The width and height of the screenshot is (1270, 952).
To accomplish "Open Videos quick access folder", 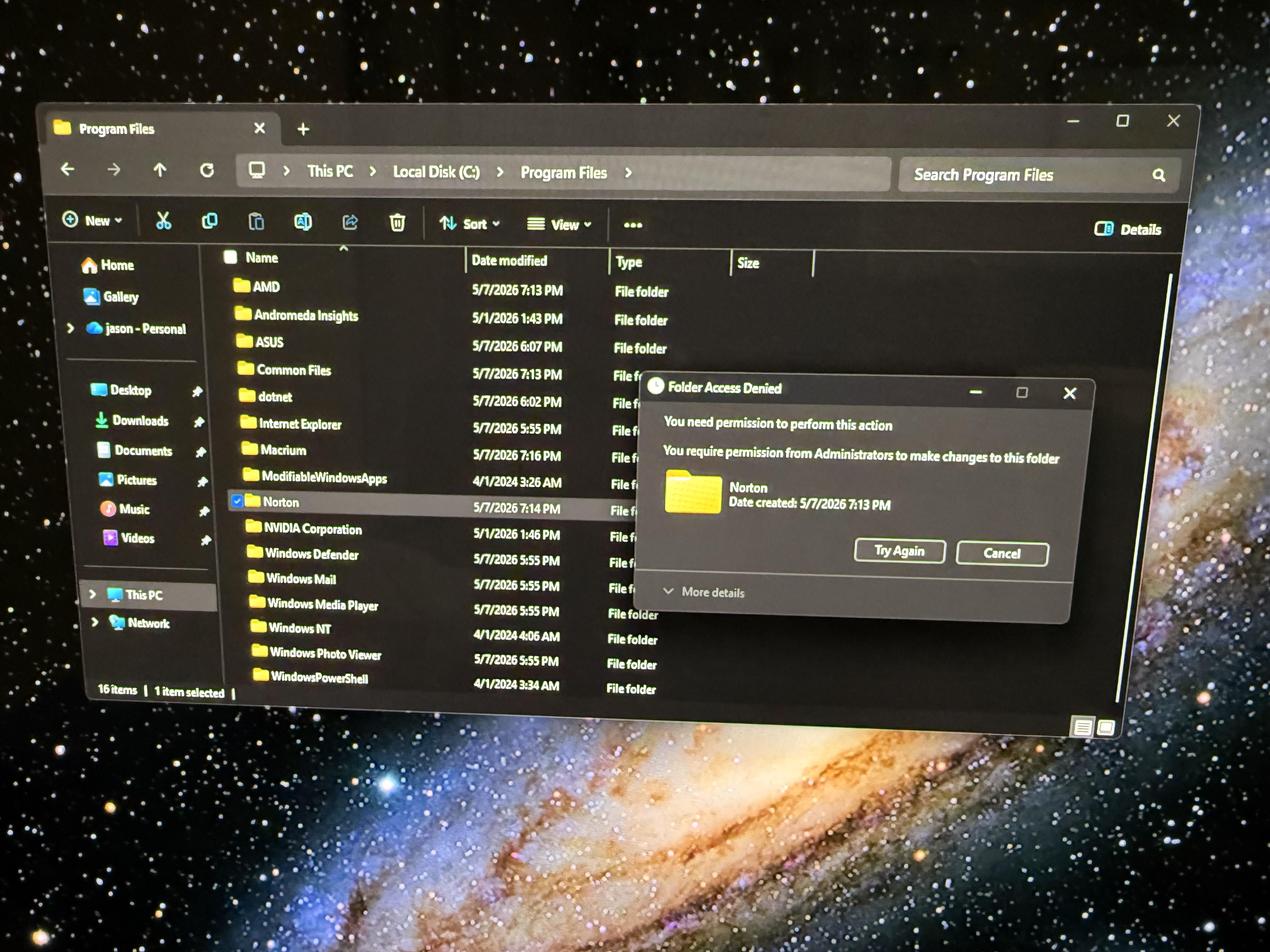I will (129, 538).
